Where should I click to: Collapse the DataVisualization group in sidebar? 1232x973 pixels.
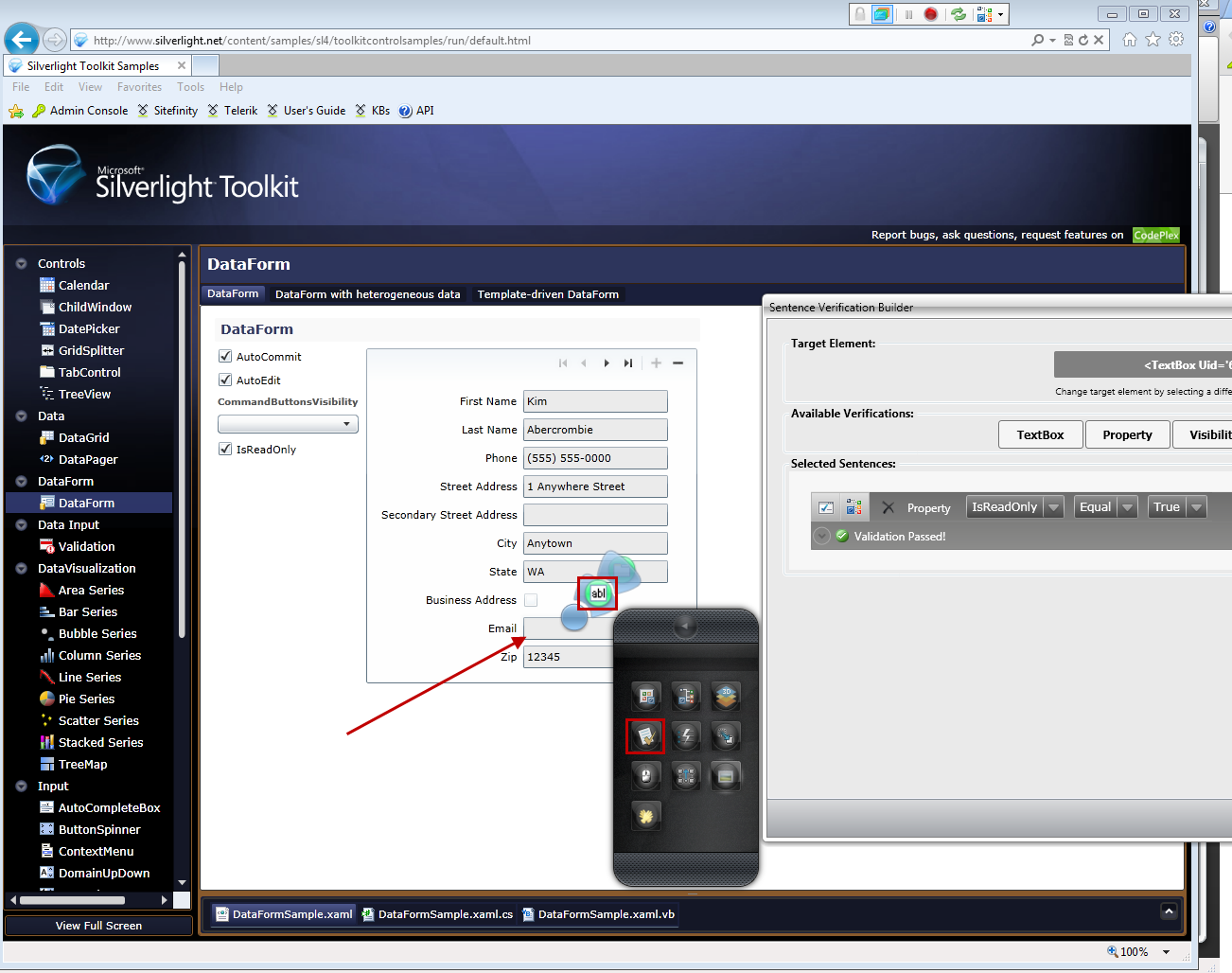point(21,568)
